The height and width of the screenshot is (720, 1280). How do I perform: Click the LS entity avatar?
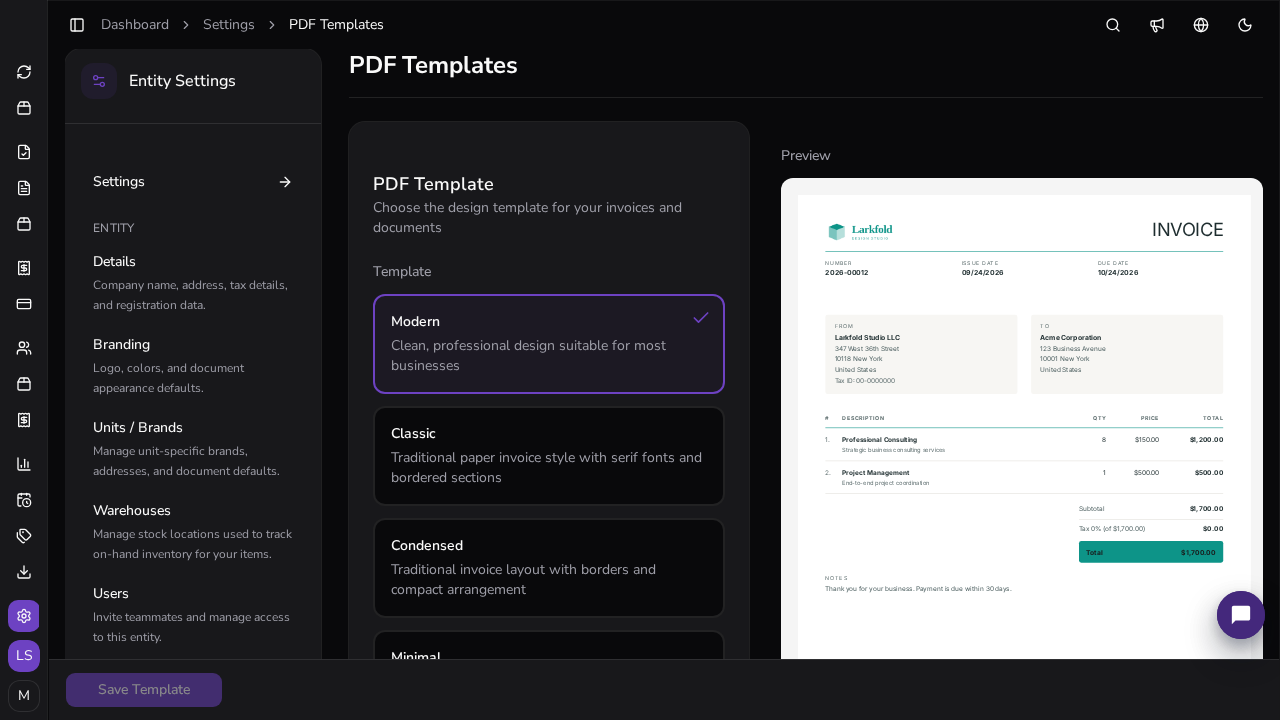[x=24, y=656]
